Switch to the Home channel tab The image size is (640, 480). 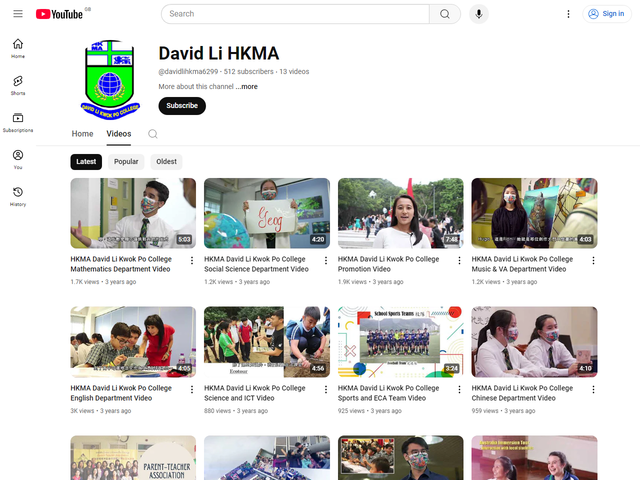click(x=82, y=134)
